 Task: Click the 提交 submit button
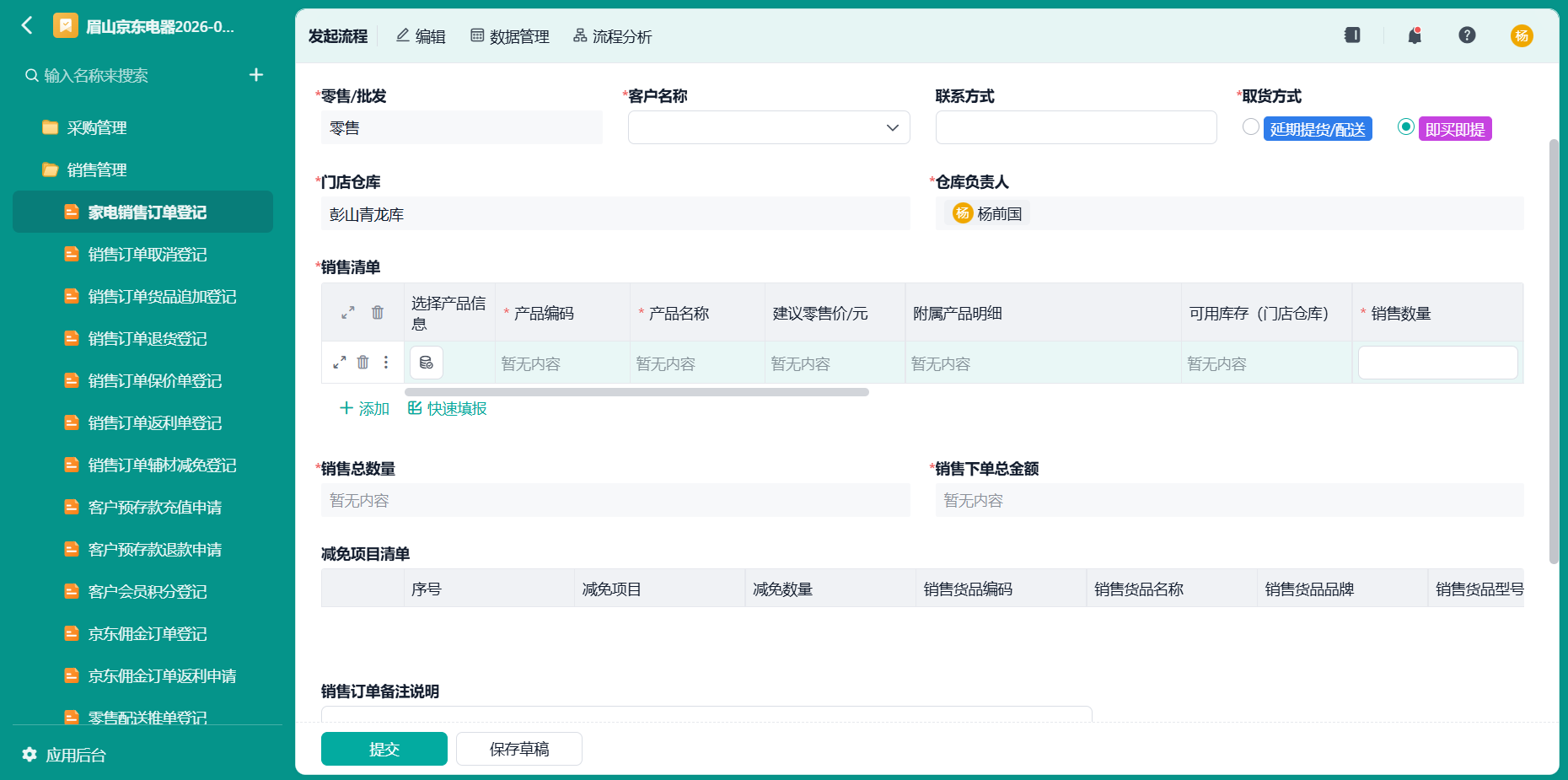[x=384, y=749]
